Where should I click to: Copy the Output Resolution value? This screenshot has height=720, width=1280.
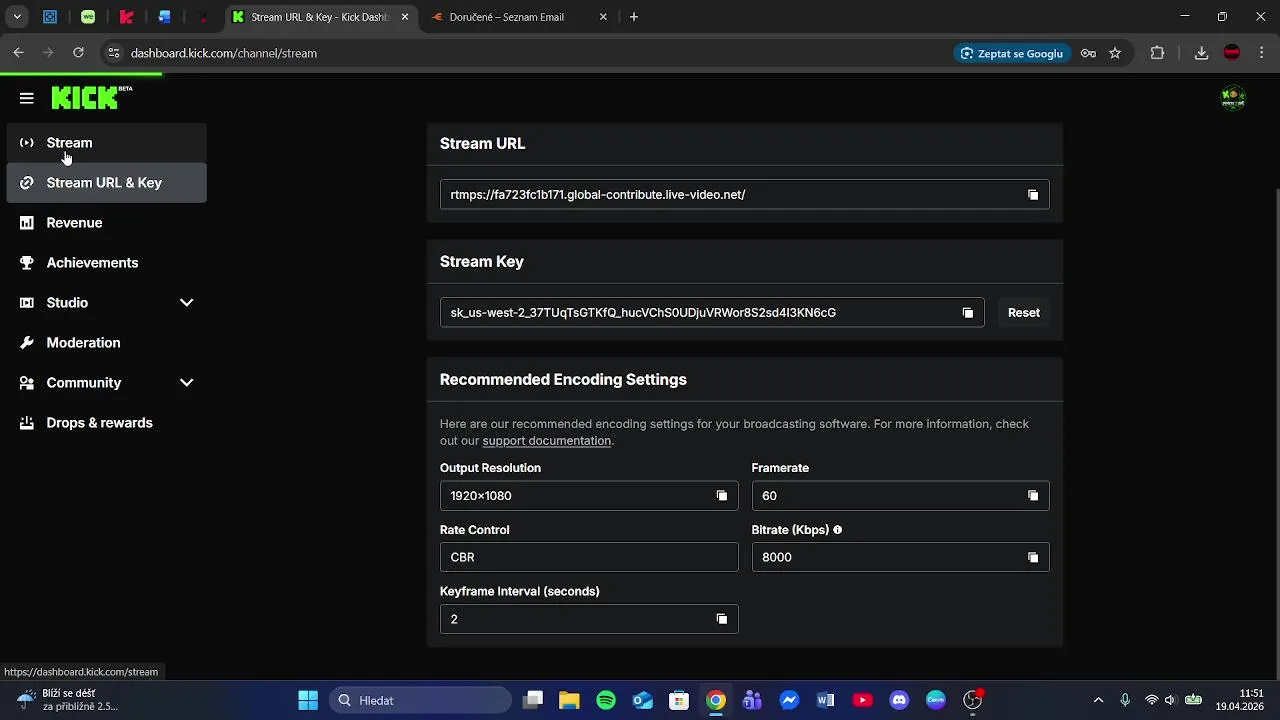coord(721,496)
